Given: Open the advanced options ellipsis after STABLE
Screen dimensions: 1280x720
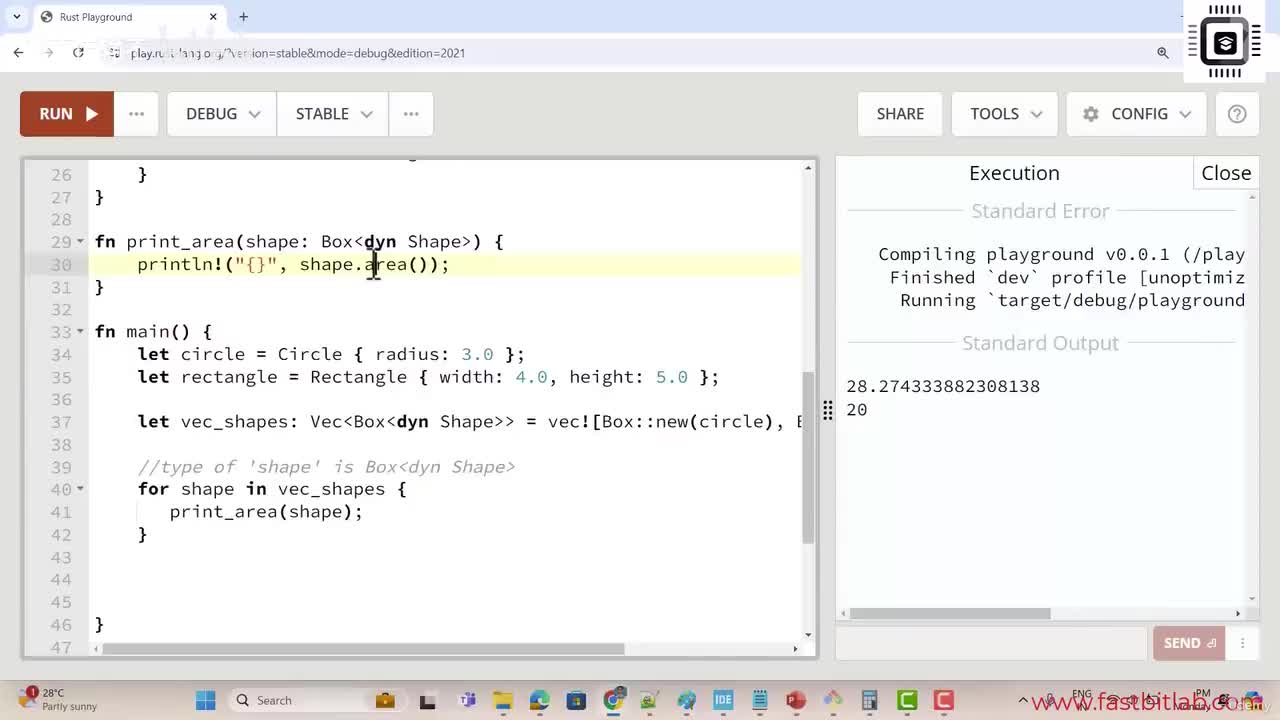Looking at the screenshot, I should [411, 114].
